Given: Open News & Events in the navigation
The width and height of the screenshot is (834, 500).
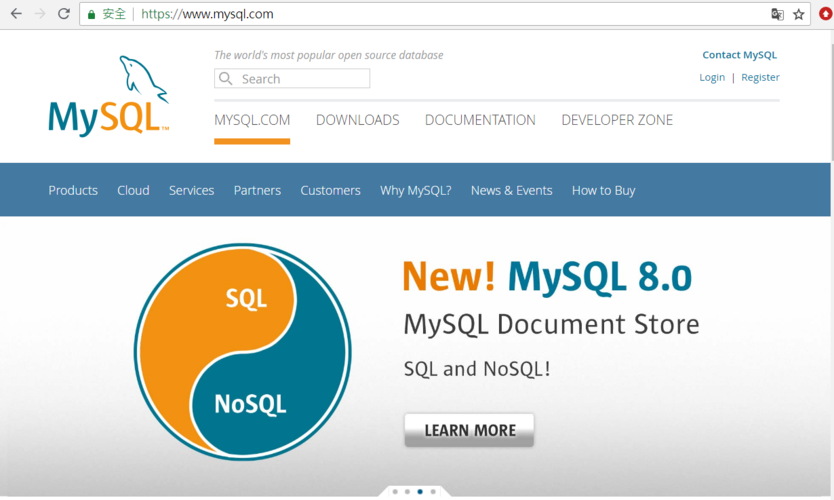Looking at the screenshot, I should 512,190.
